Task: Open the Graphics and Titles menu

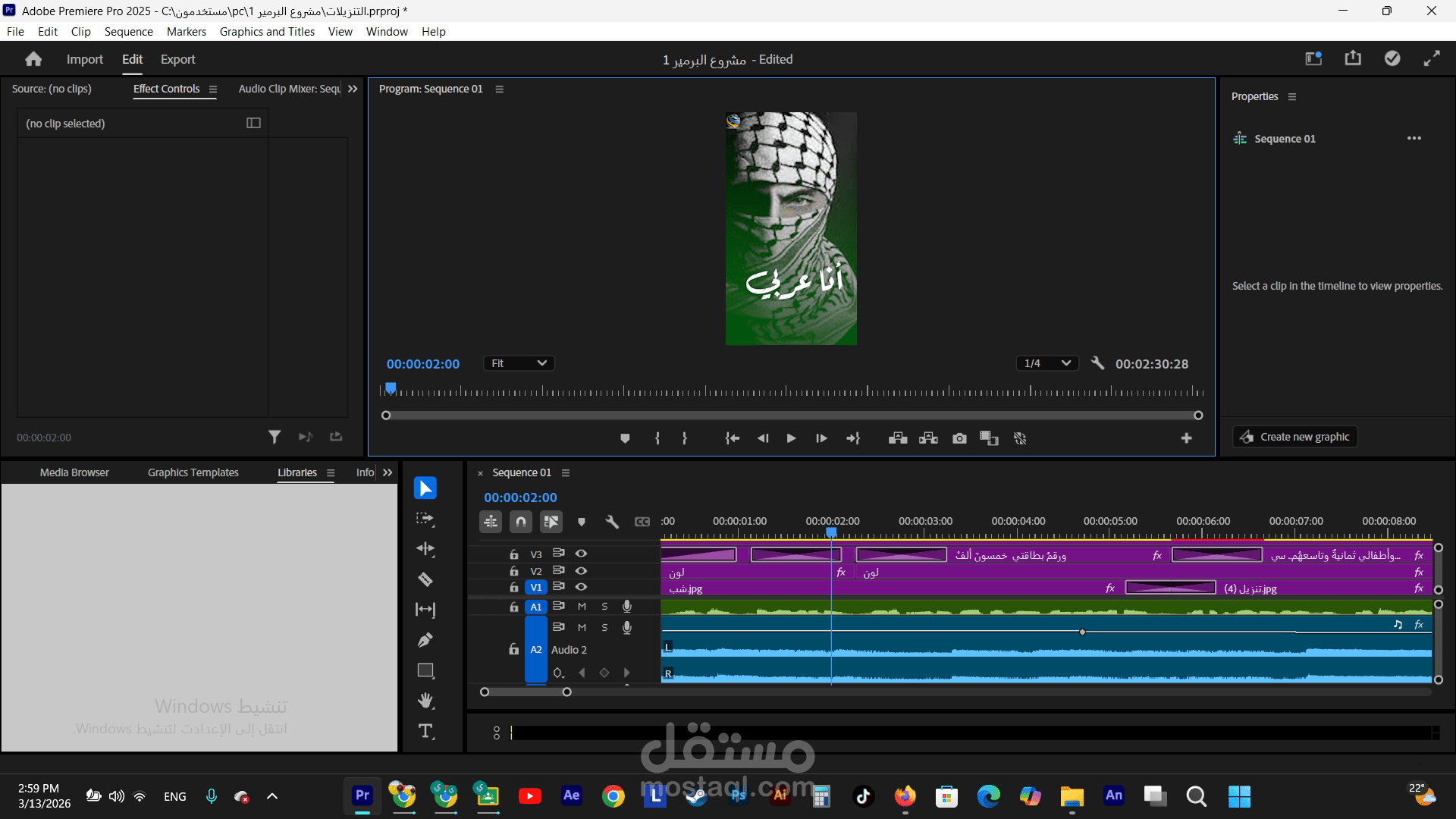Action: (267, 31)
